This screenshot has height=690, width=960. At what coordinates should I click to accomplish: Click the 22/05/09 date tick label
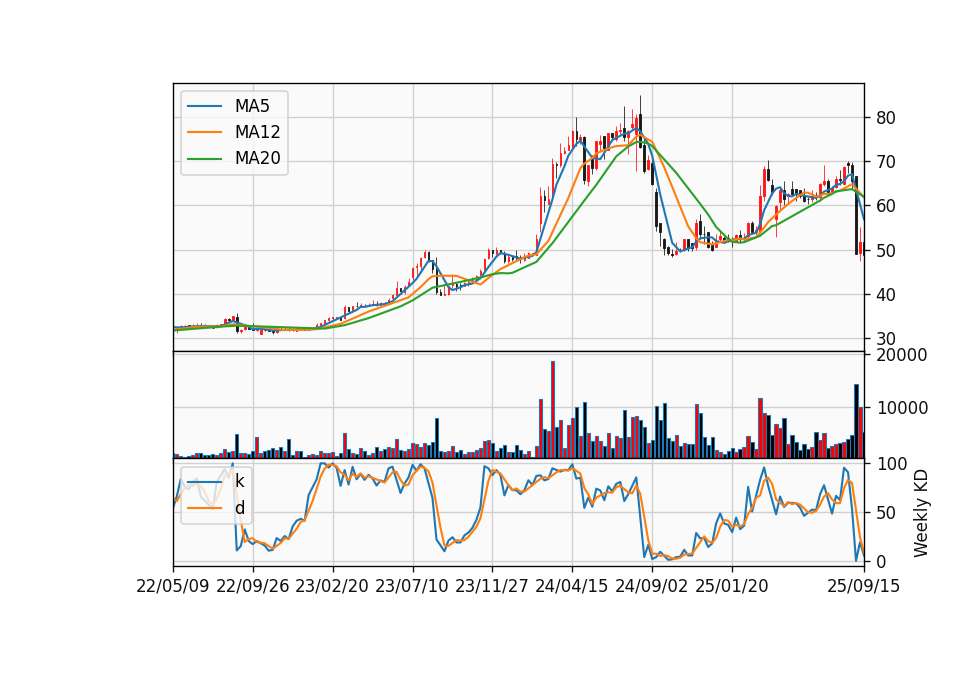tap(173, 586)
